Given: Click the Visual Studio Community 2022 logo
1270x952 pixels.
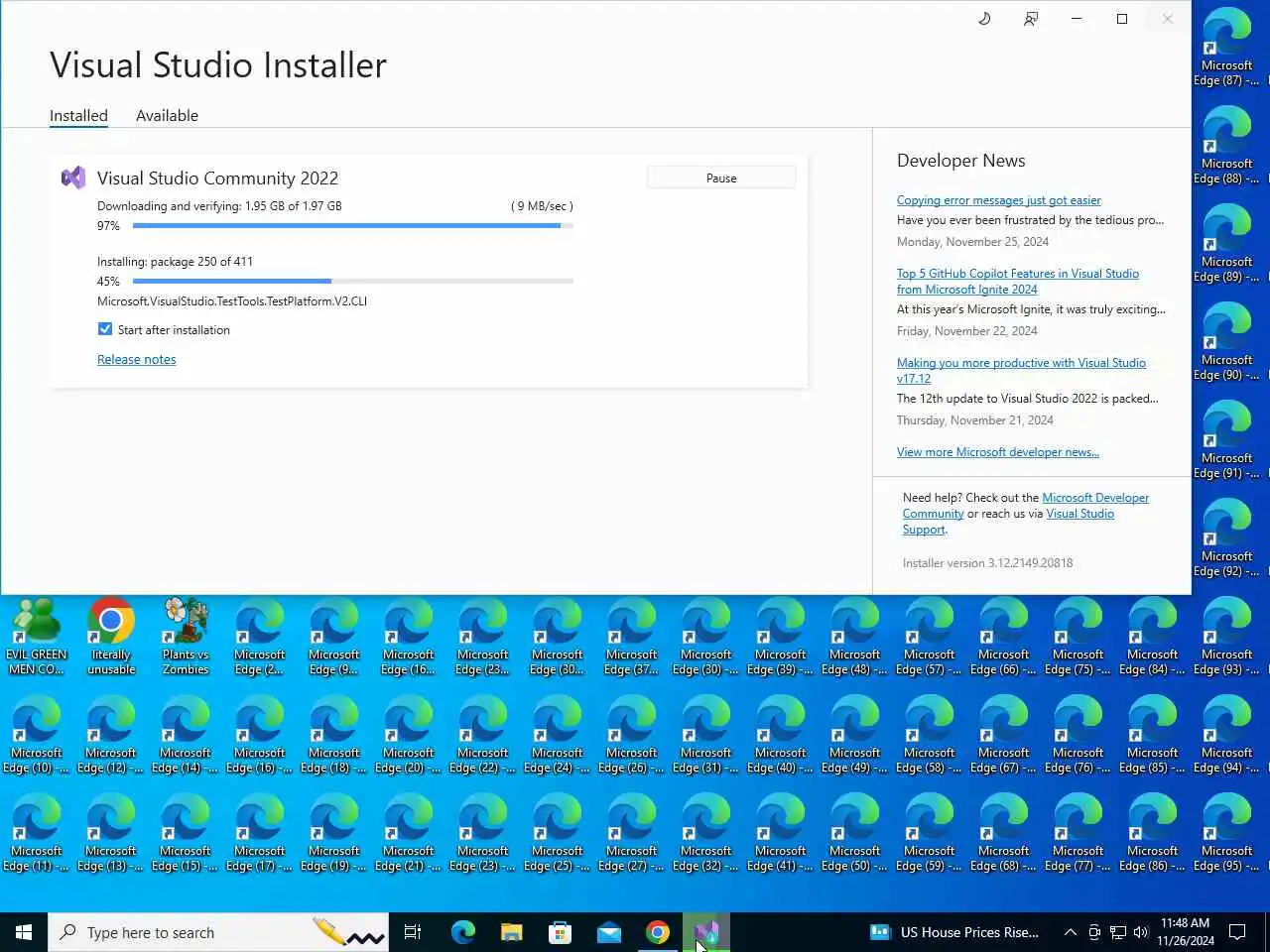Looking at the screenshot, I should 73,178.
